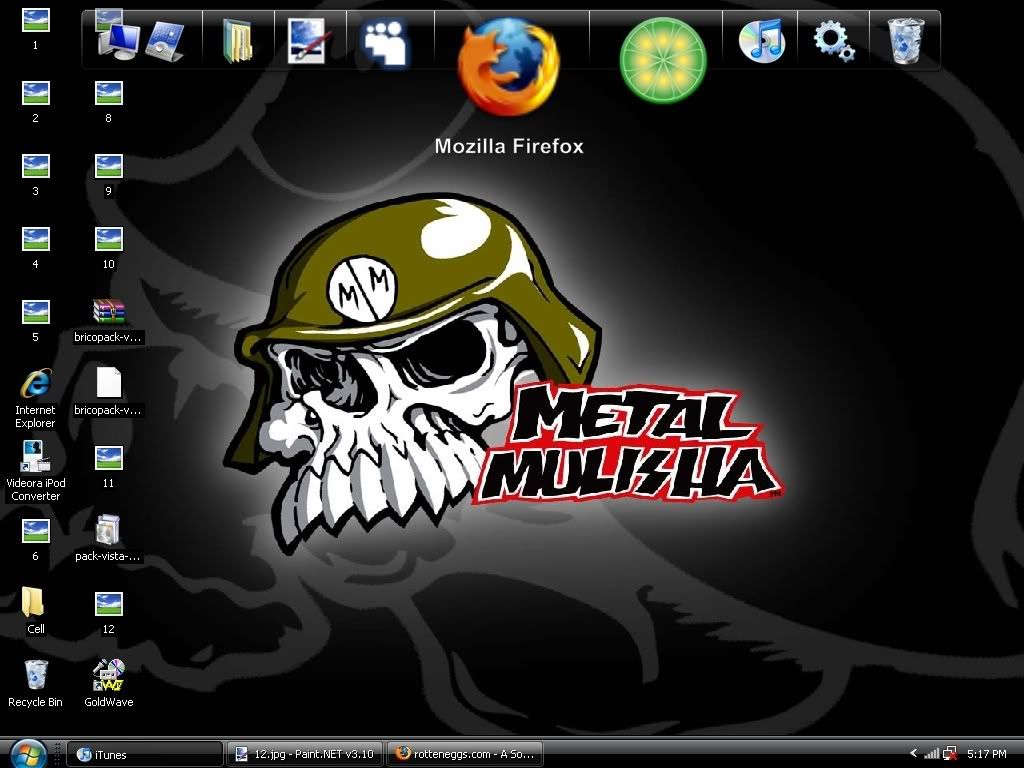Select the desktop image file named 10
The image size is (1024, 768).
pyautogui.click(x=108, y=248)
